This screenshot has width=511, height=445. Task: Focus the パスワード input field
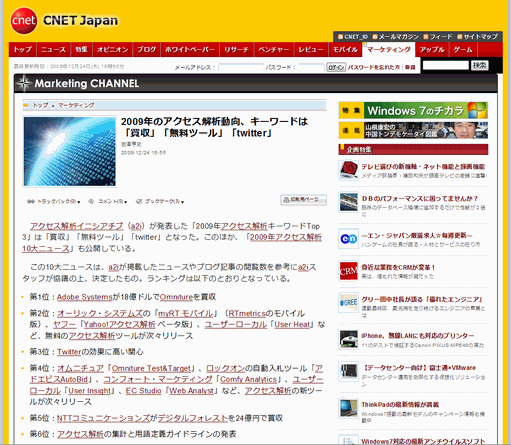tap(311, 67)
